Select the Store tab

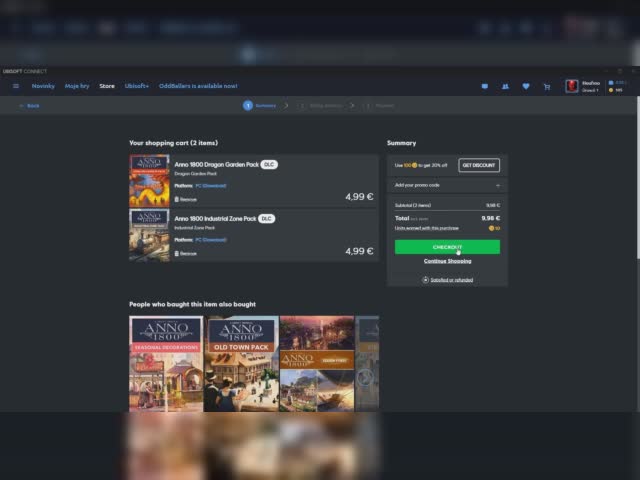(x=107, y=86)
